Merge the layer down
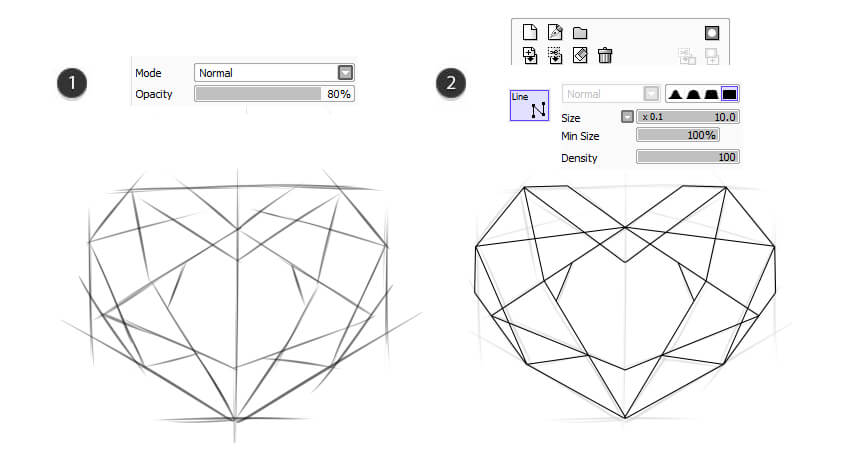Image resolution: width=850 pixels, height=454 pixels. coord(555,55)
